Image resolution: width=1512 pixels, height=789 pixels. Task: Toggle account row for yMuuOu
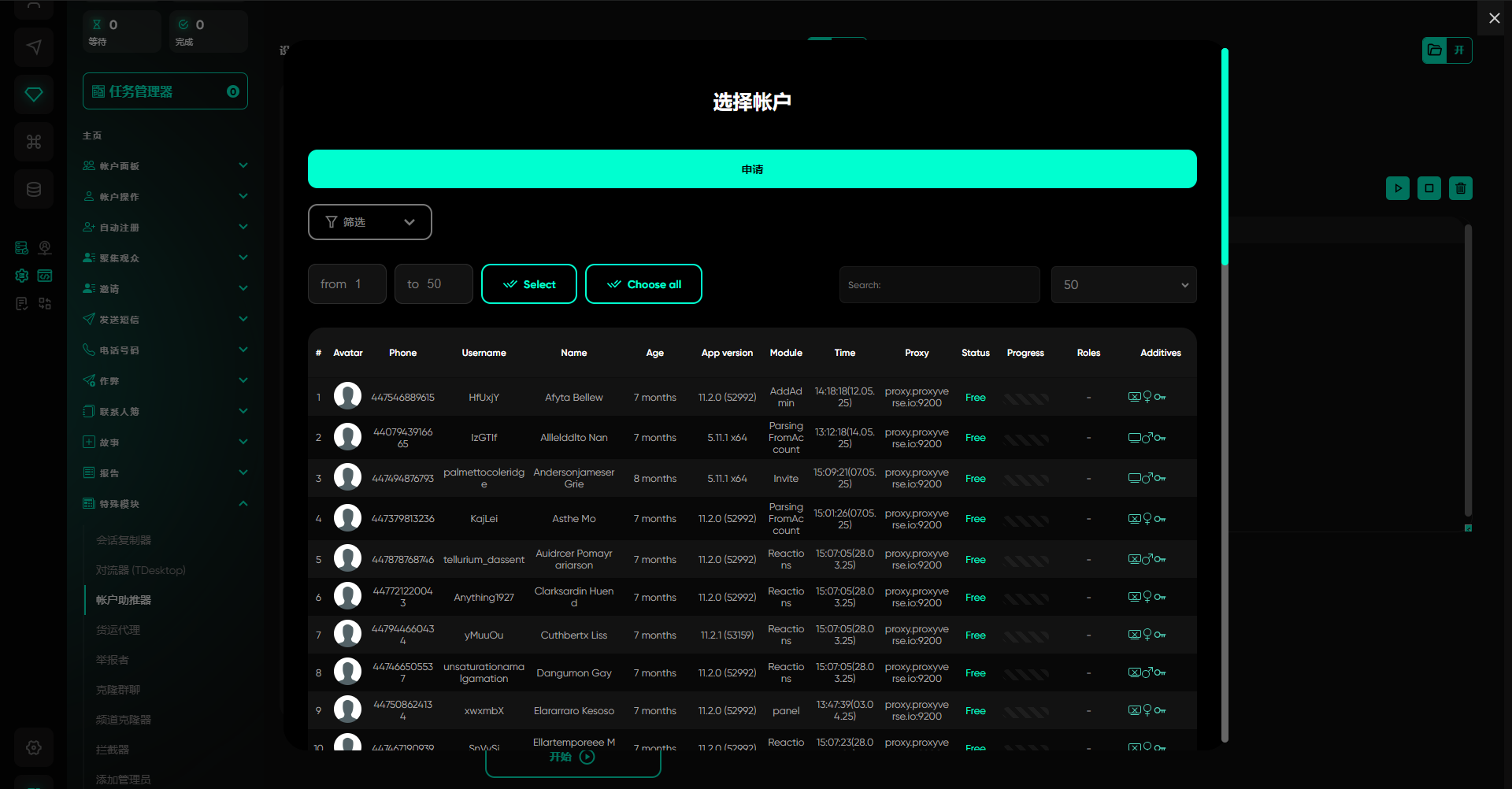[484, 635]
